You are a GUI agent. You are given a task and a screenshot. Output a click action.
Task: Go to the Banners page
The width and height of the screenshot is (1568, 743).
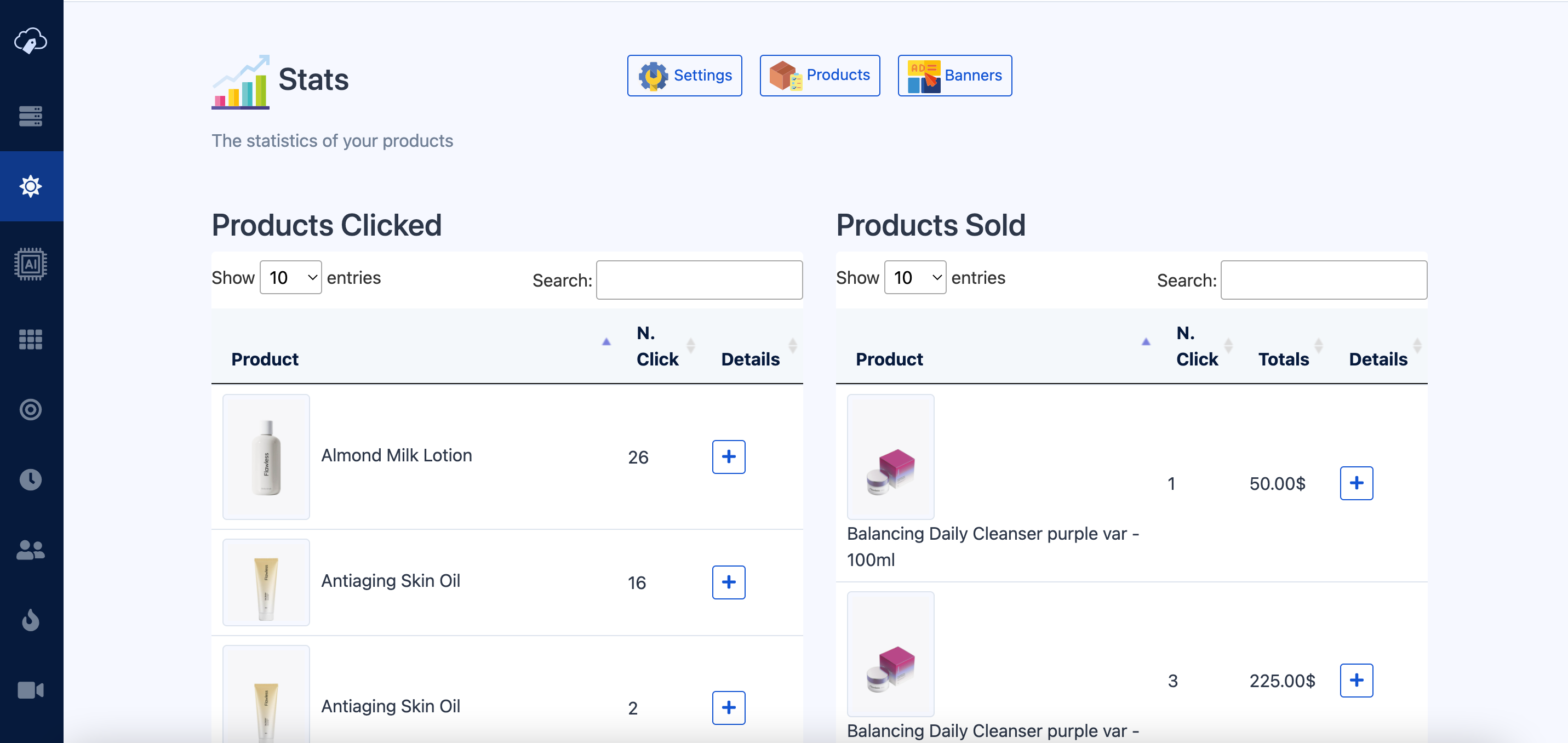(954, 76)
